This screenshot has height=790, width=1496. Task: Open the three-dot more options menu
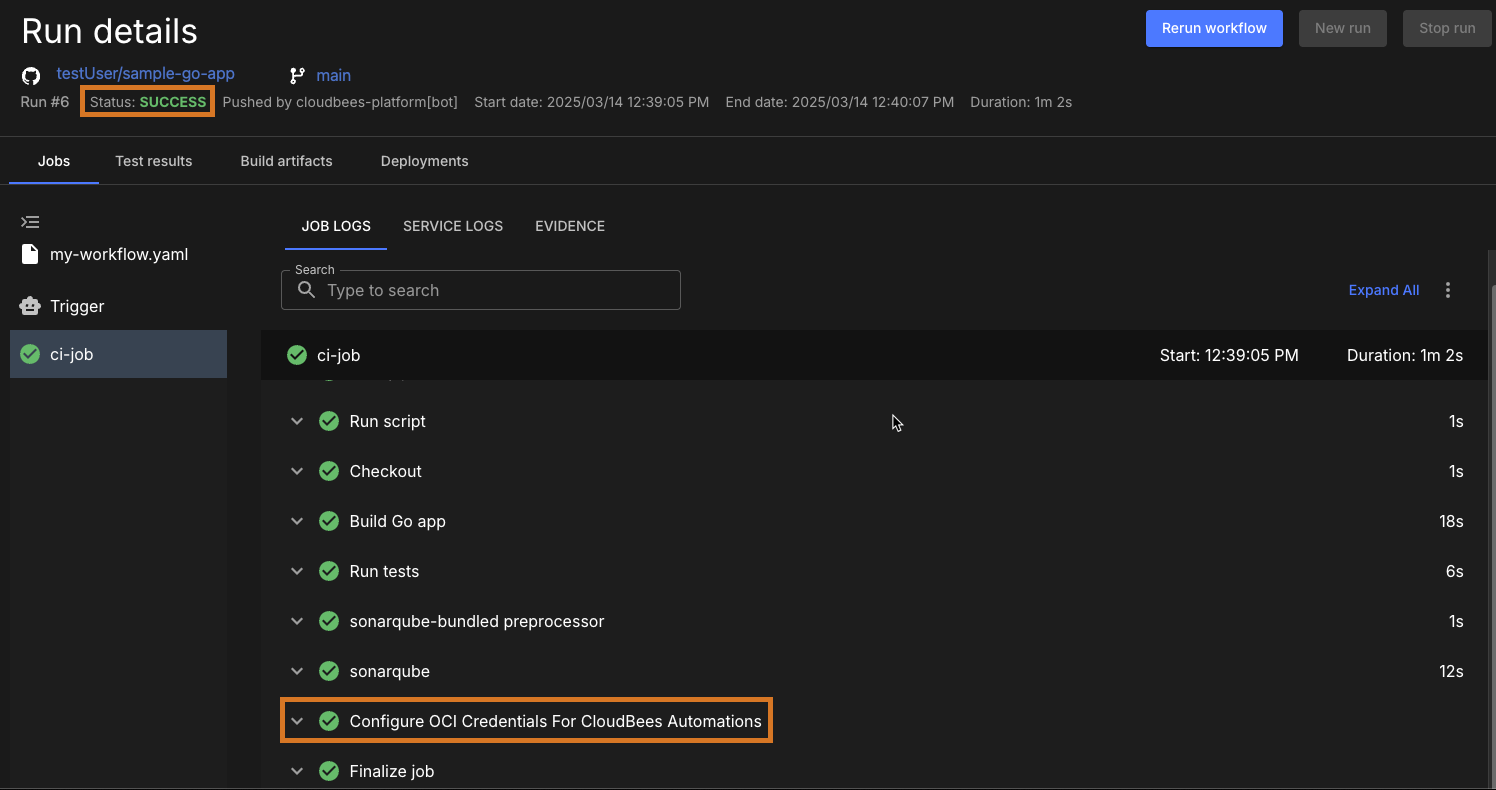tap(1448, 290)
